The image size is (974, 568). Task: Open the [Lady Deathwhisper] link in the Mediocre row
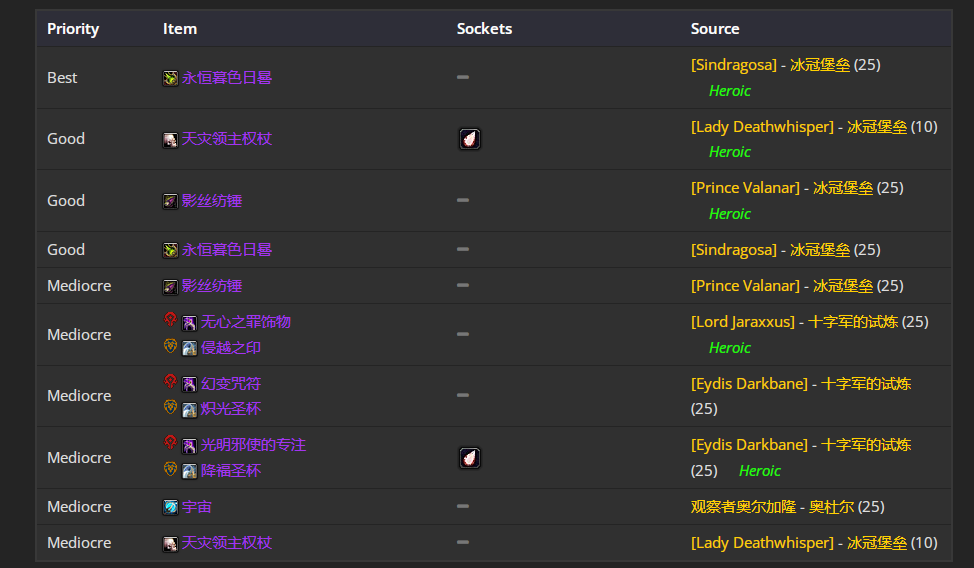(x=761, y=543)
